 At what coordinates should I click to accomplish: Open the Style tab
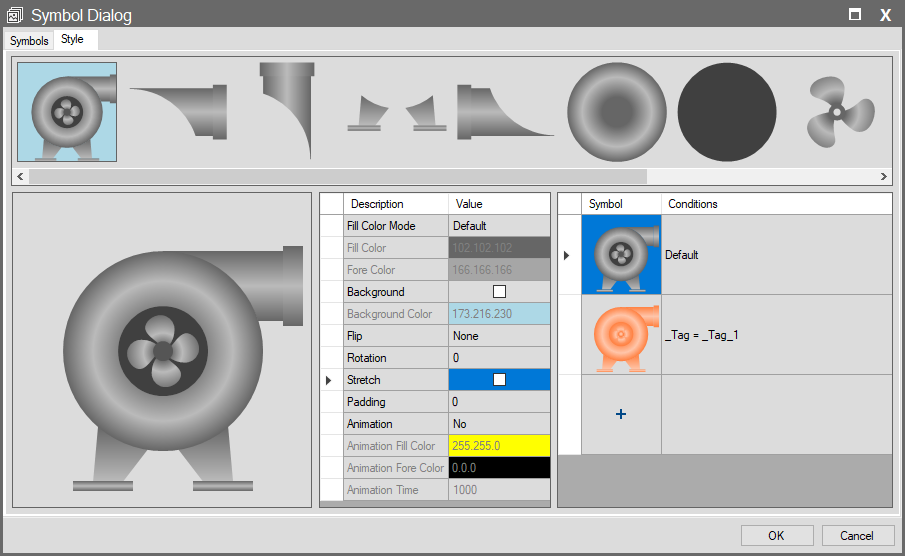tap(73, 40)
